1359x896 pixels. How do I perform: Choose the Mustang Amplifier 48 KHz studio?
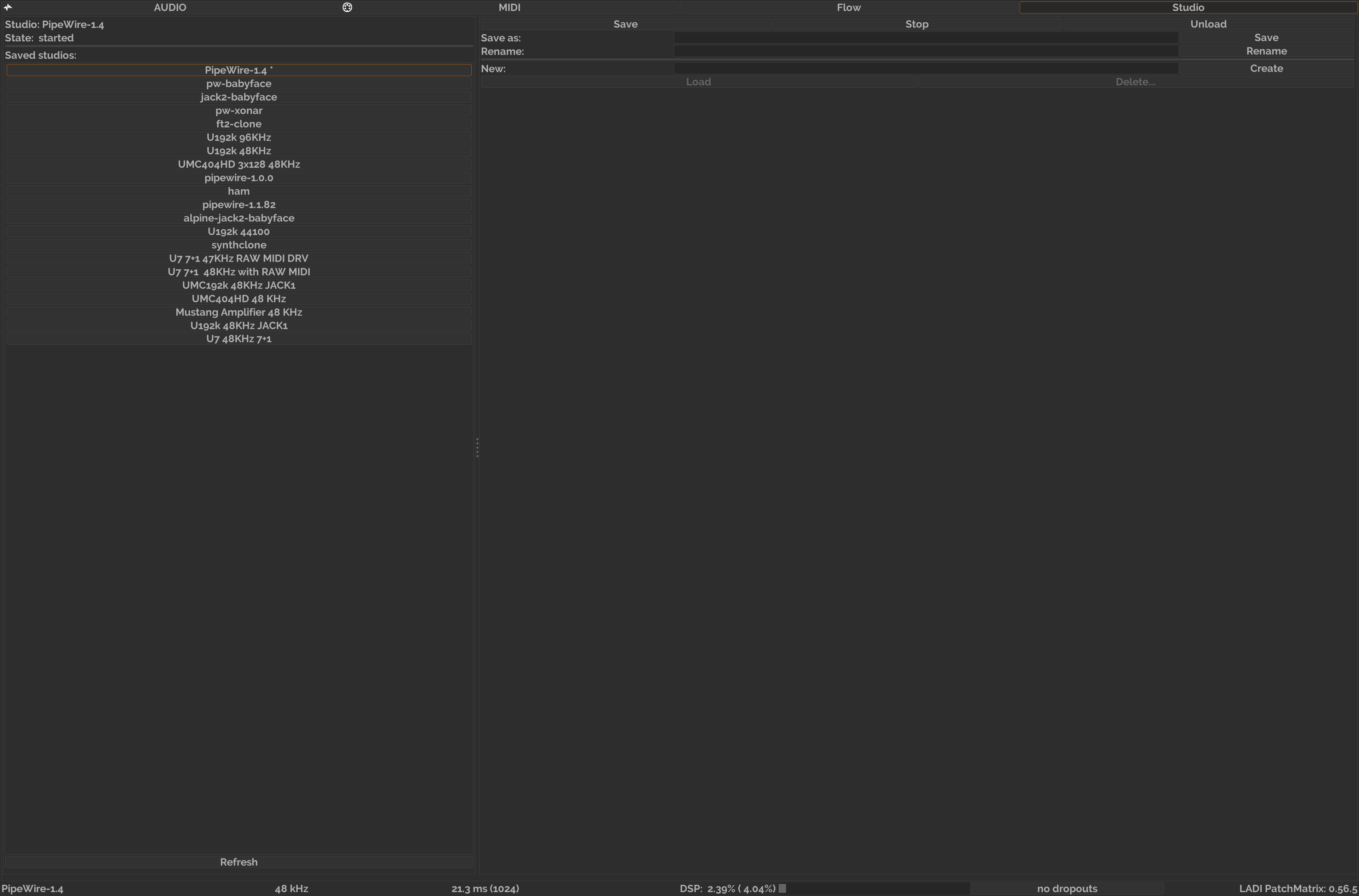(x=238, y=312)
